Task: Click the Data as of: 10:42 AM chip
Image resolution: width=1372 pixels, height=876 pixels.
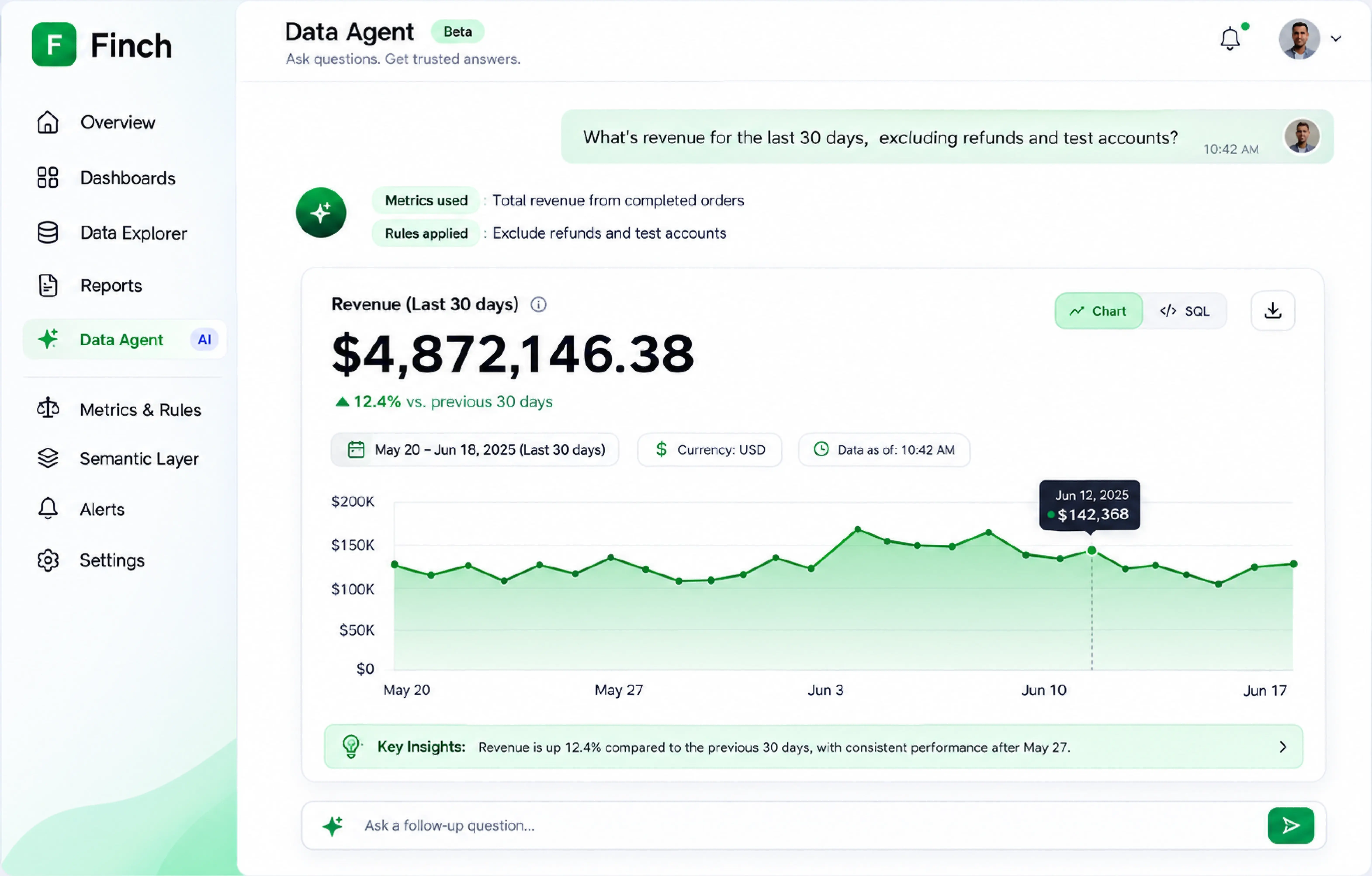Action: click(x=884, y=450)
